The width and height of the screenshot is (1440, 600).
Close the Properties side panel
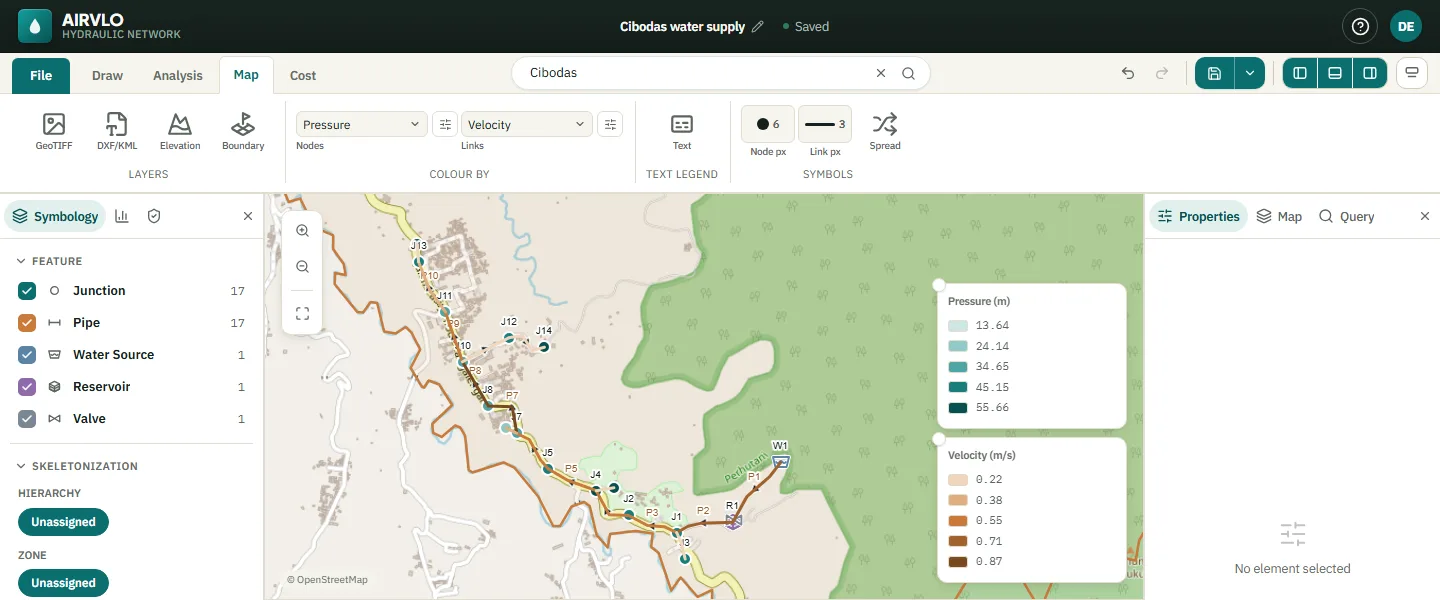tap(1425, 216)
